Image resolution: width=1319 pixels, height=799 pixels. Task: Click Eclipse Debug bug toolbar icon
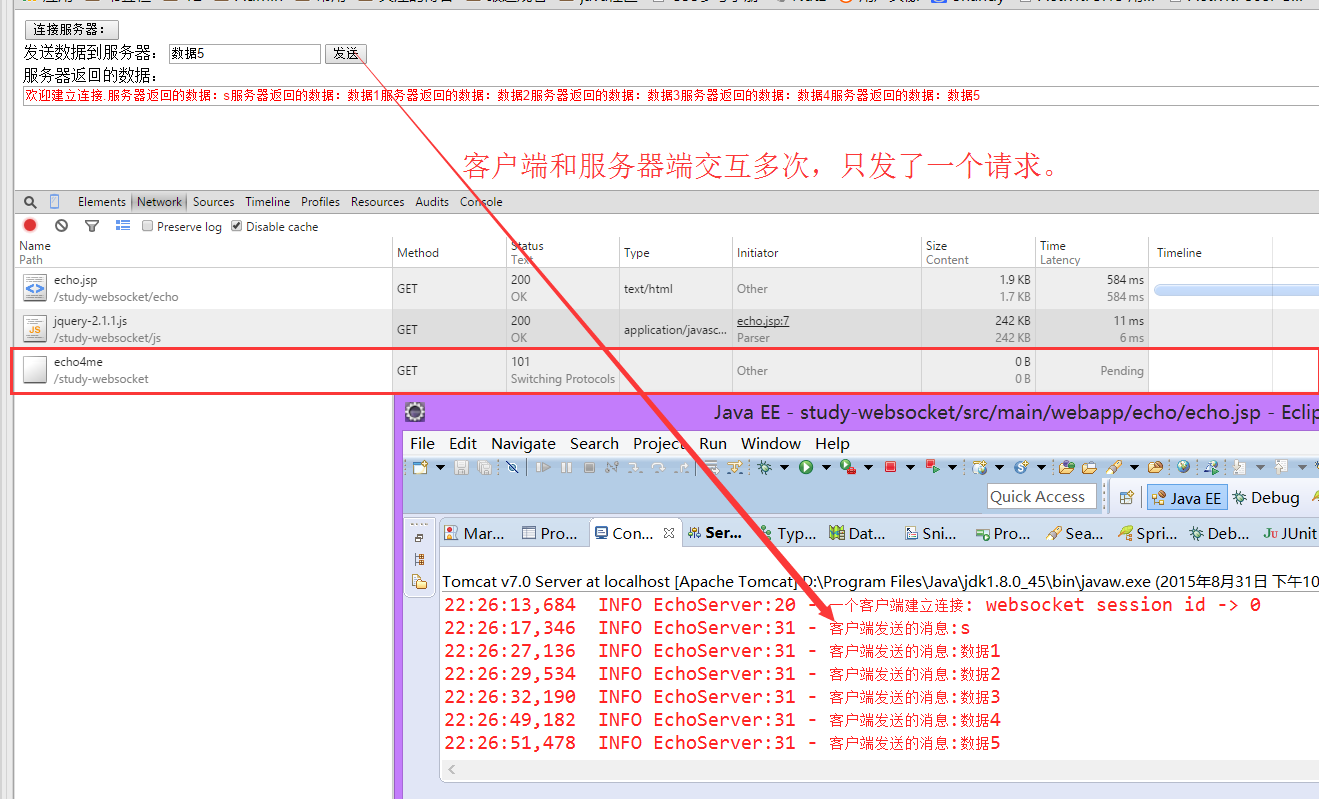pyautogui.click(x=764, y=467)
